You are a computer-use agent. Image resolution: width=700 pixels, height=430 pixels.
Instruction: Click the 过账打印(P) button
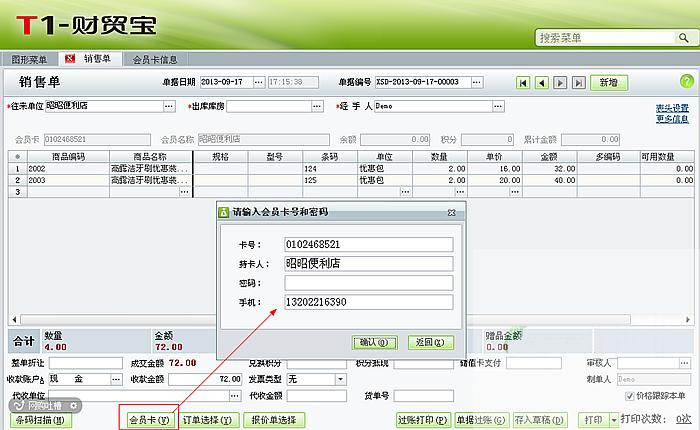(422, 420)
